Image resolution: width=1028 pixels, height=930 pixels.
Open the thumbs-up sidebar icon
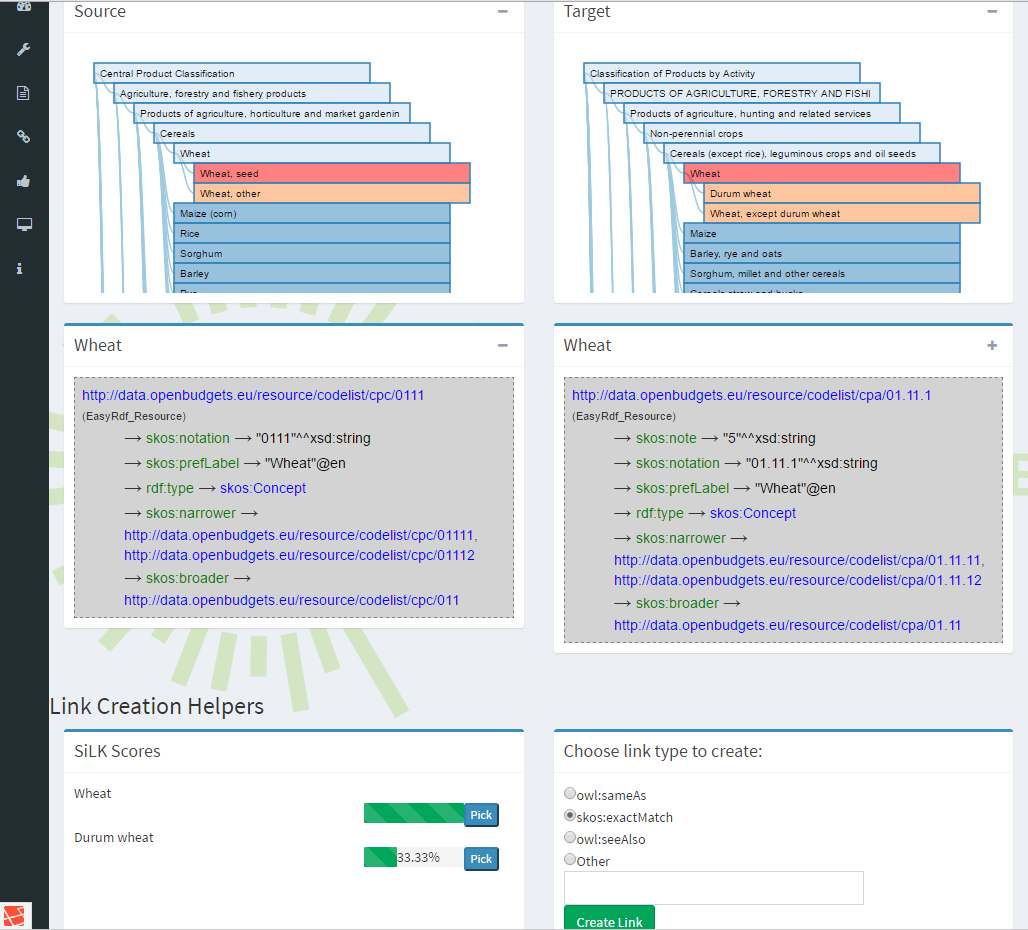click(x=24, y=181)
